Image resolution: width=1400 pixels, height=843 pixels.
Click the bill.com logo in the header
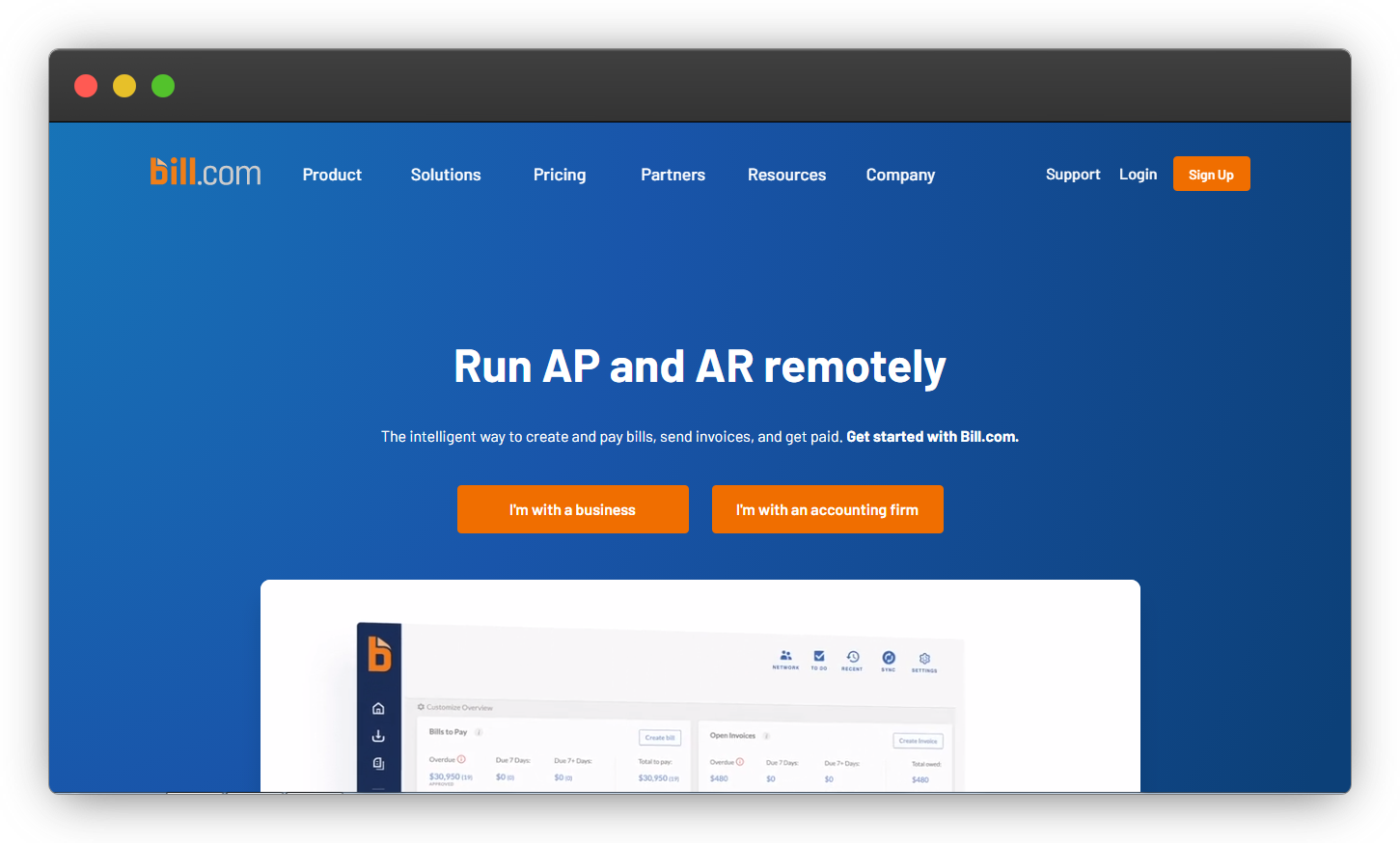click(x=206, y=172)
